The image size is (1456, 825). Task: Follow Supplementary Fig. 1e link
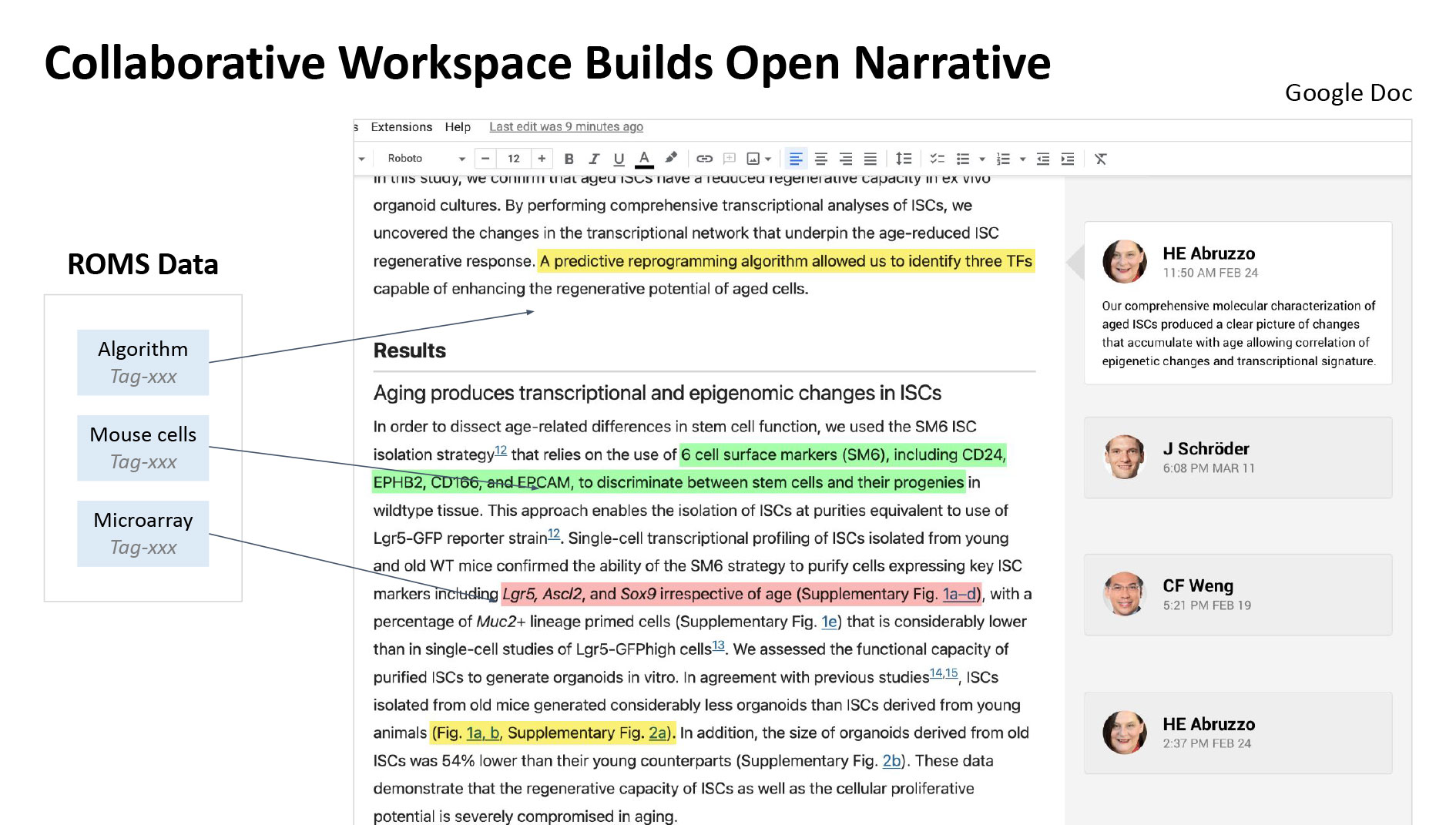[829, 622]
